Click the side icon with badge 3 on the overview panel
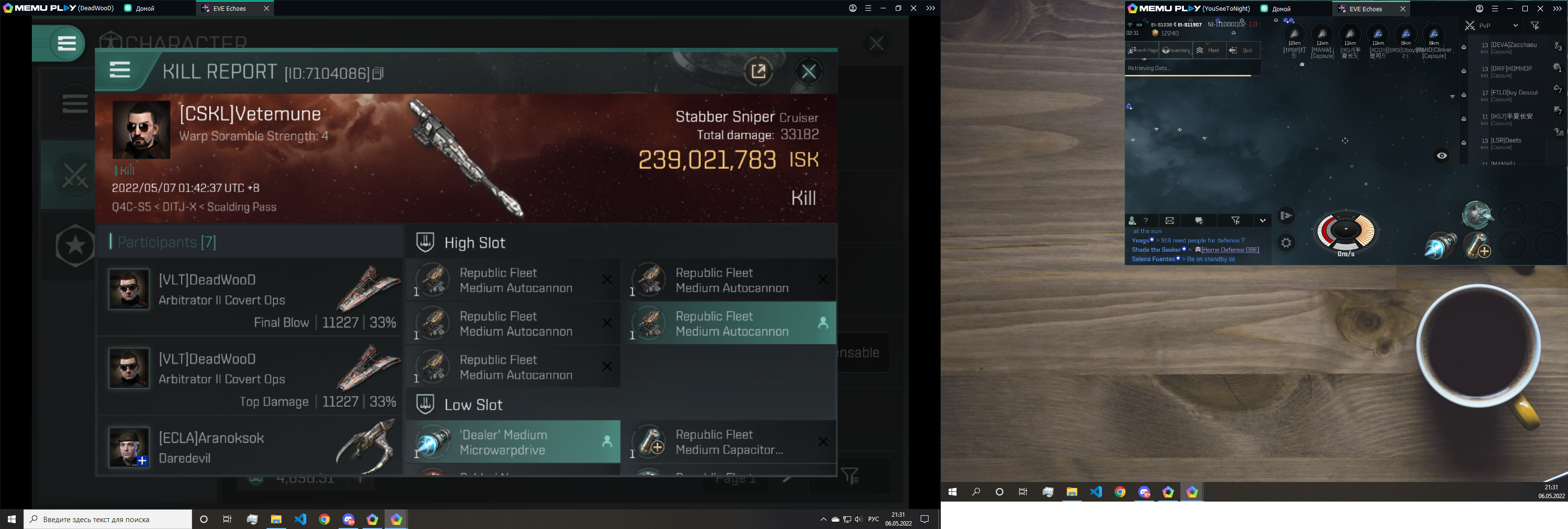This screenshot has width=1568, height=529. pyautogui.click(x=1558, y=46)
